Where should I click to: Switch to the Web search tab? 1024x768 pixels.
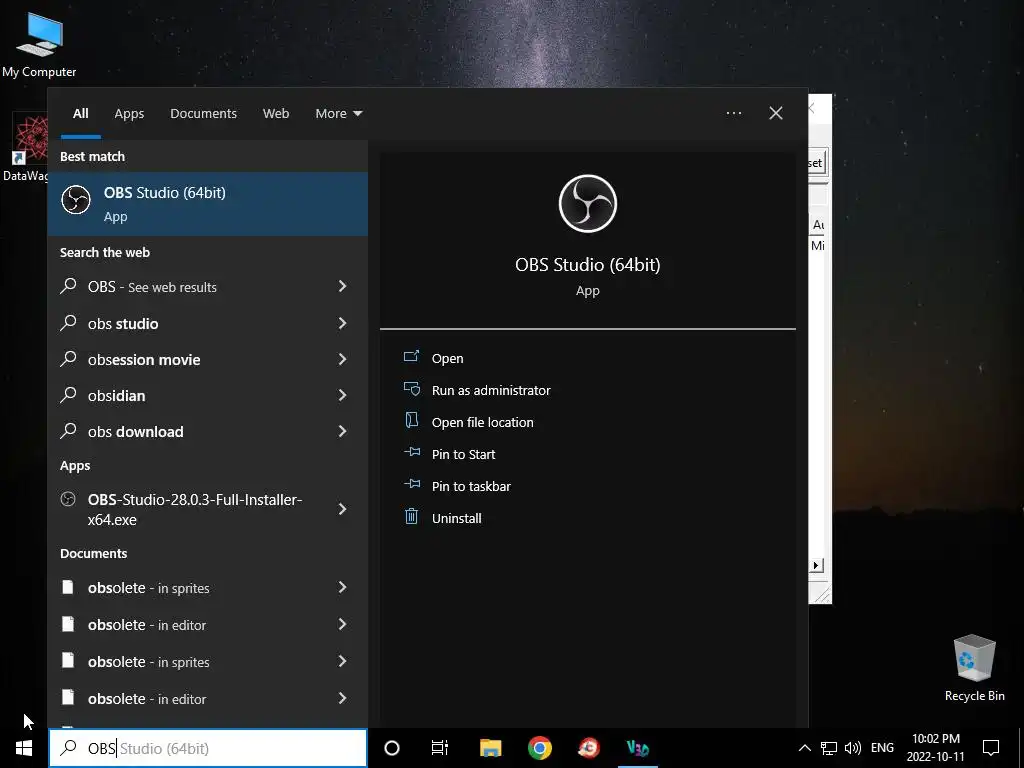276,114
